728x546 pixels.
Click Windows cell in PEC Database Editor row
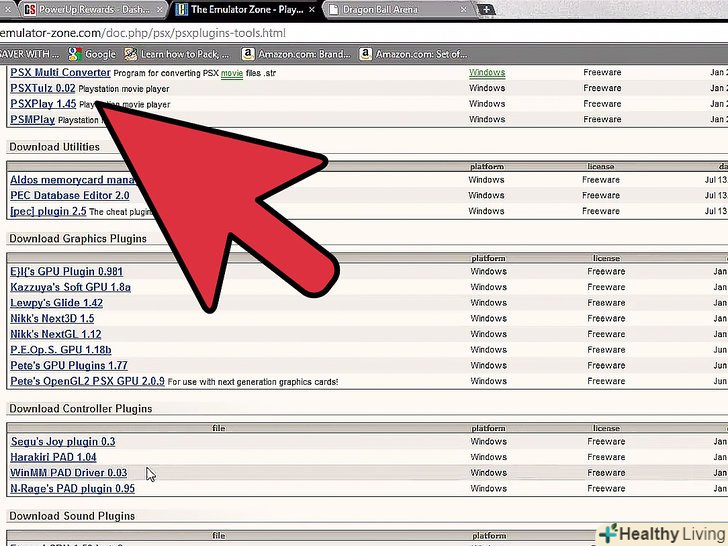[x=486, y=195]
